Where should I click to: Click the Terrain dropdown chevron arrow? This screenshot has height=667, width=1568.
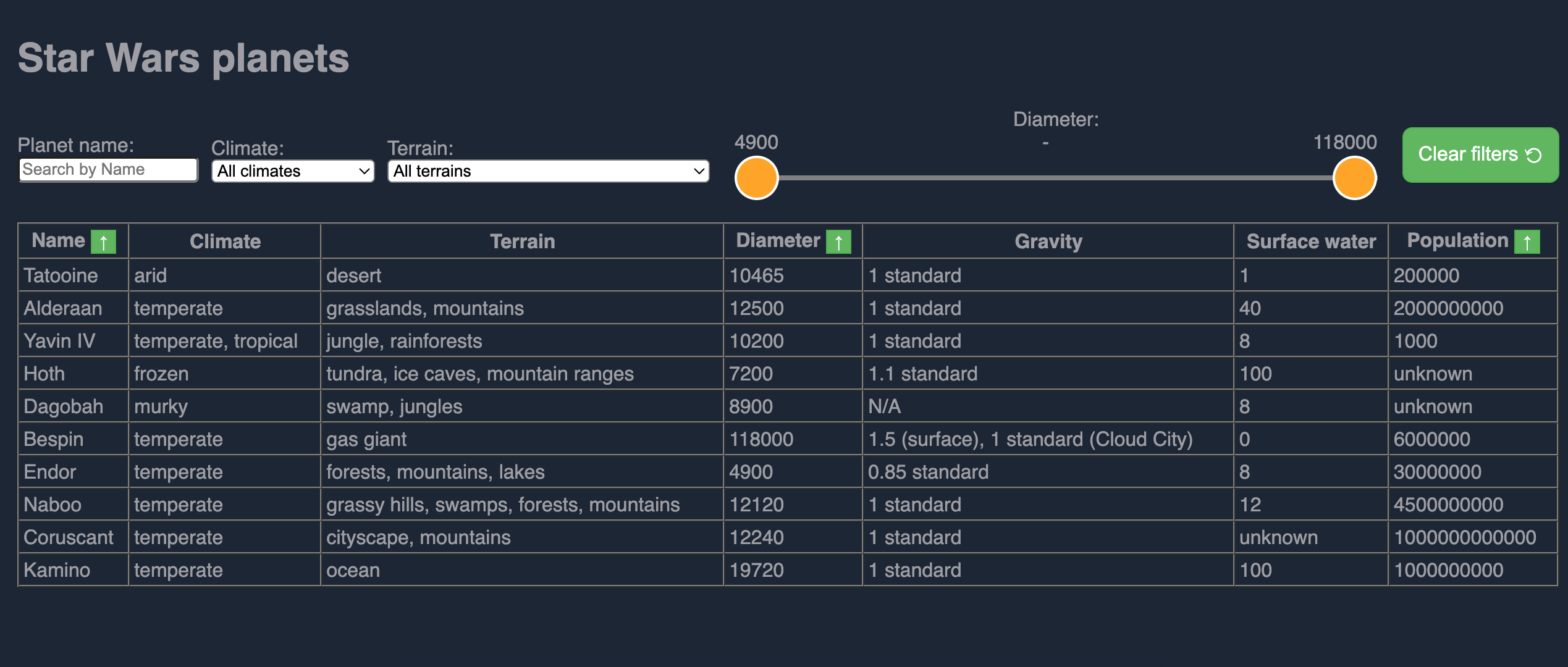tap(699, 171)
